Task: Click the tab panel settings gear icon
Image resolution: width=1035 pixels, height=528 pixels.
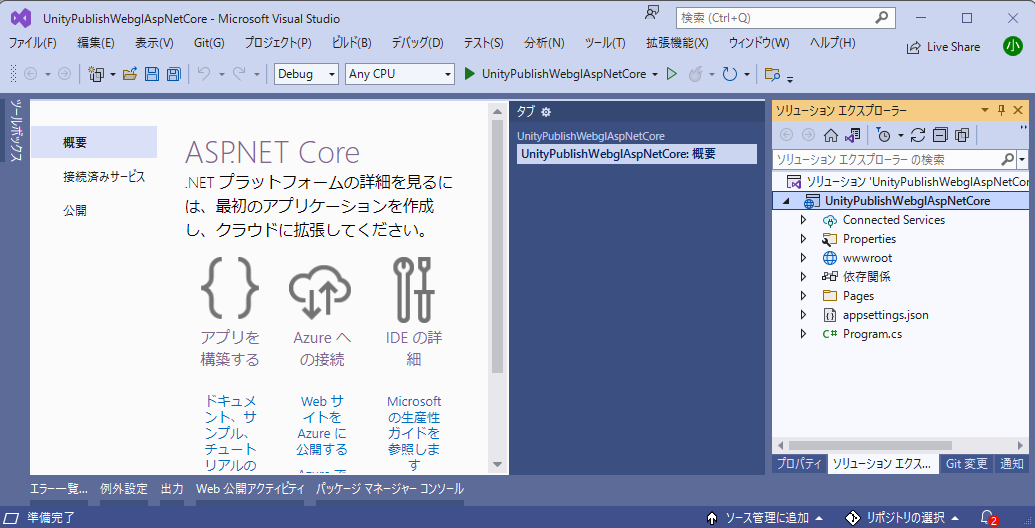Action: click(x=546, y=112)
